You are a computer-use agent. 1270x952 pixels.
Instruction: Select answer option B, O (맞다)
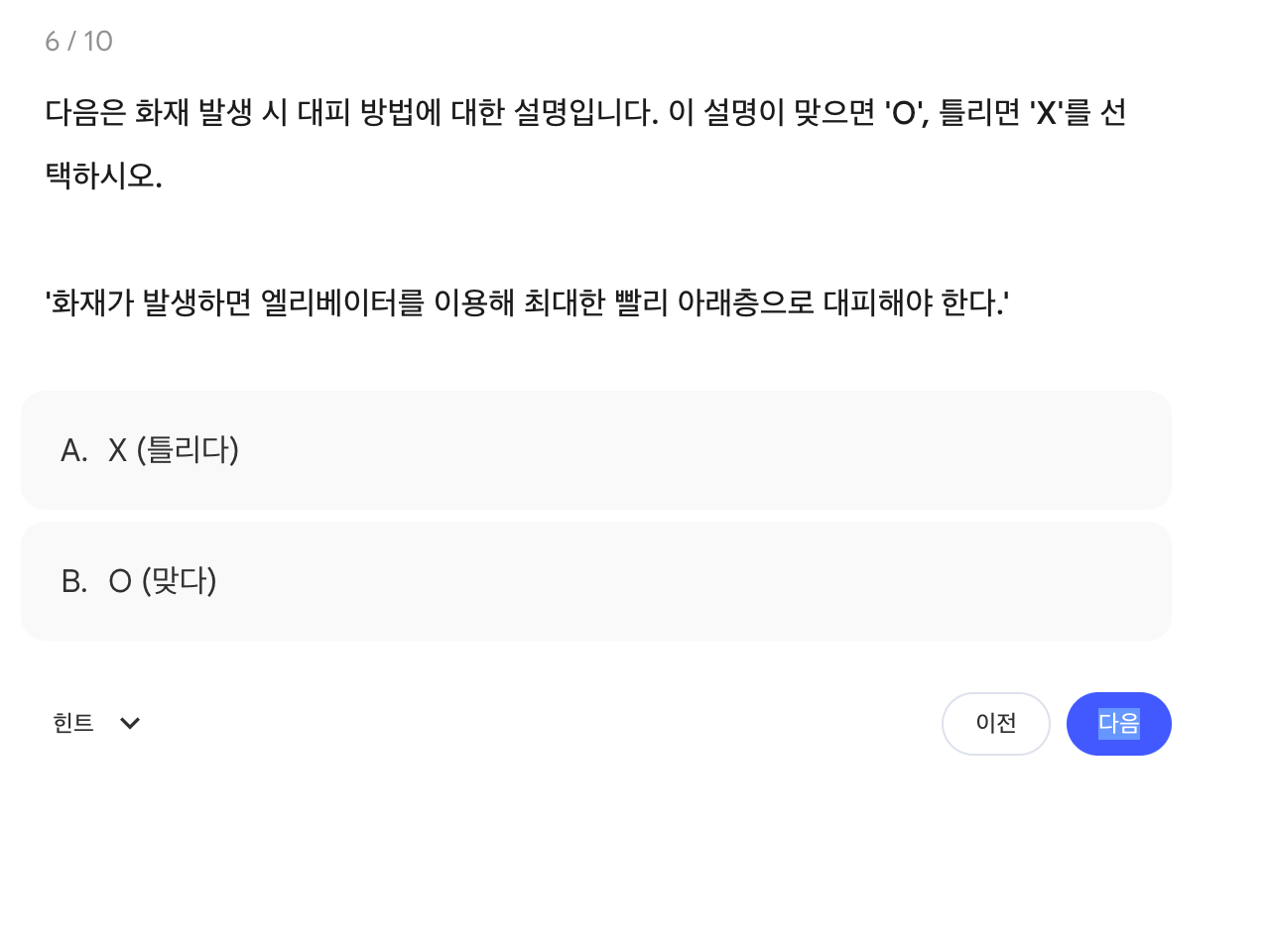[595, 581]
